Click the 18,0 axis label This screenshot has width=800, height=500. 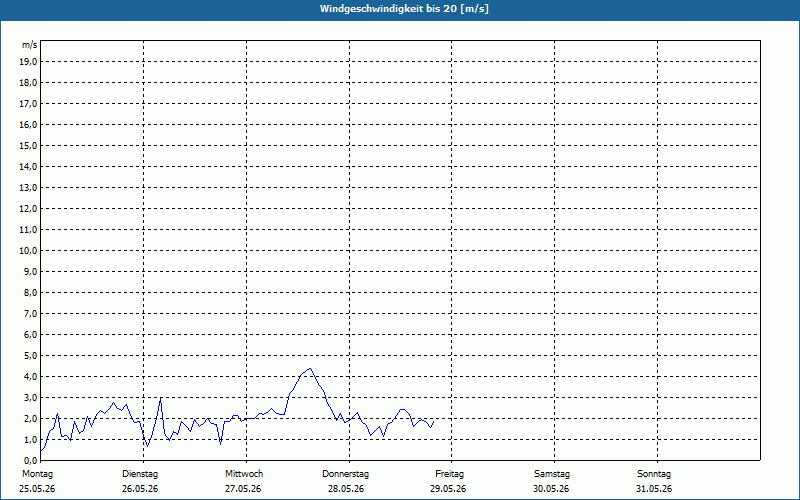coord(28,83)
